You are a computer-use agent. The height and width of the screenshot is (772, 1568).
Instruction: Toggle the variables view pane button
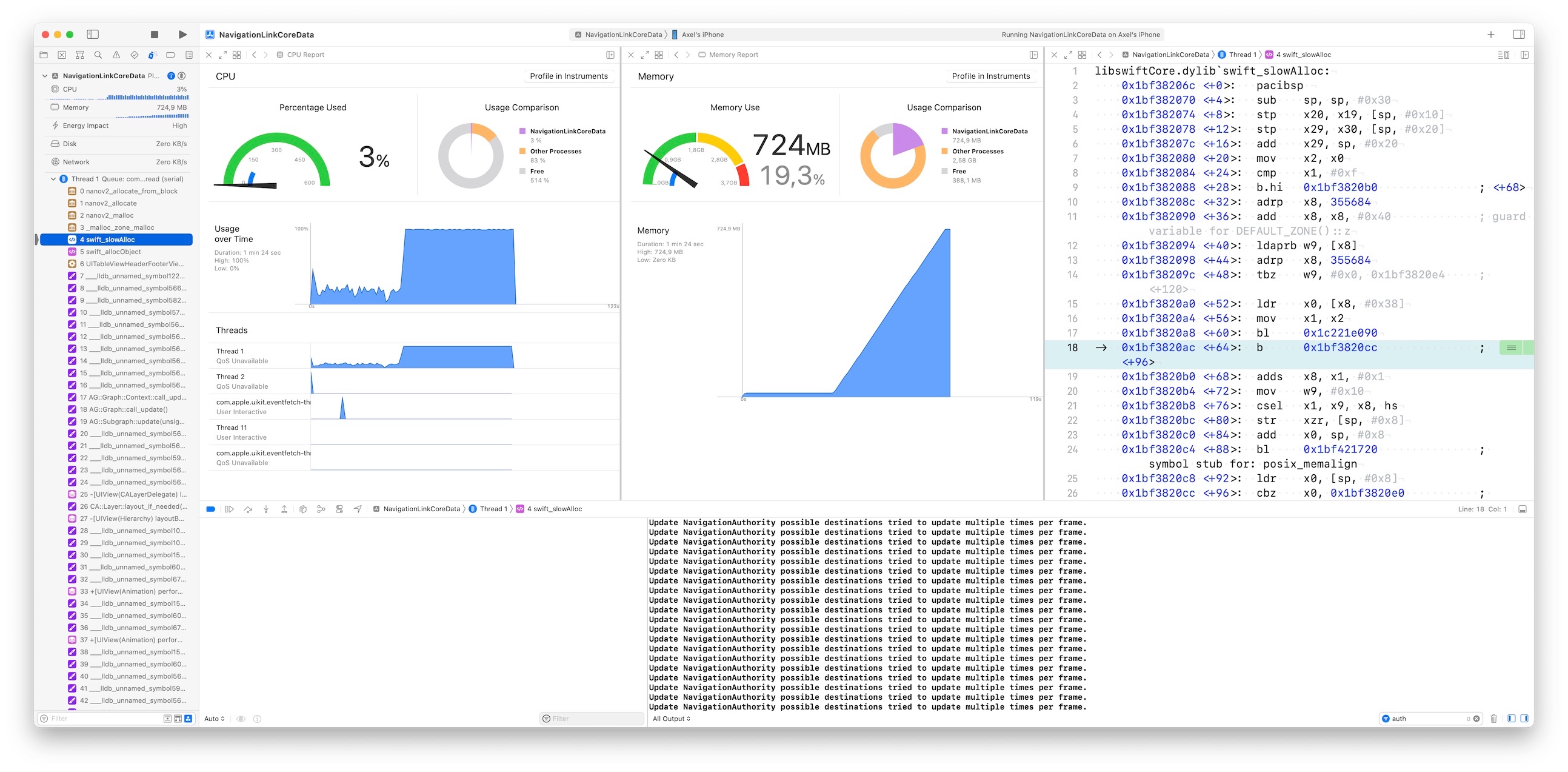tap(1512, 720)
